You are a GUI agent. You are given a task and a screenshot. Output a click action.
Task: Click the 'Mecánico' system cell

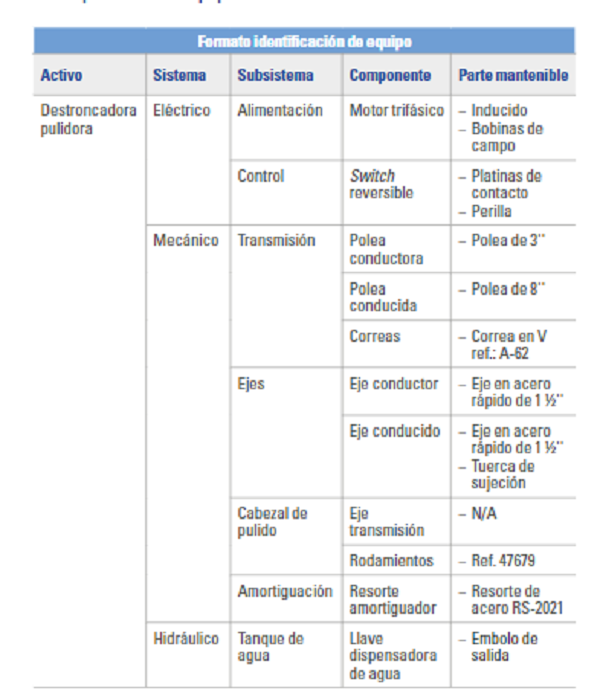[186, 241]
